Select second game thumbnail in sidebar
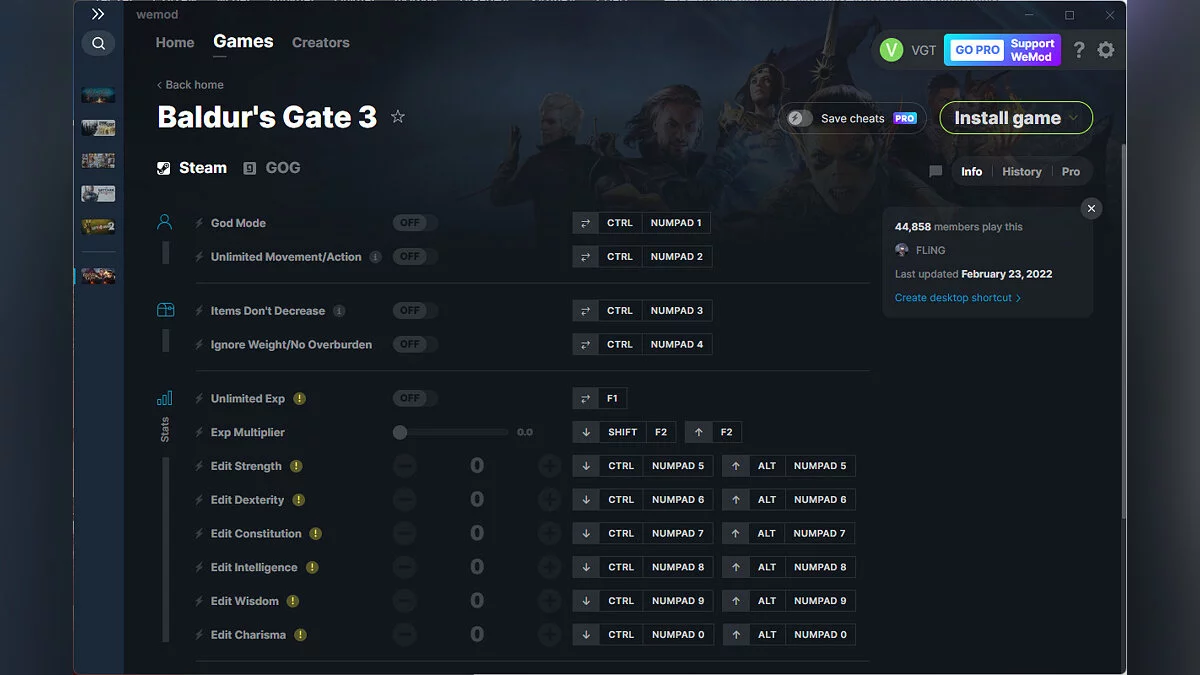This screenshot has height=675, width=1200. (98, 128)
